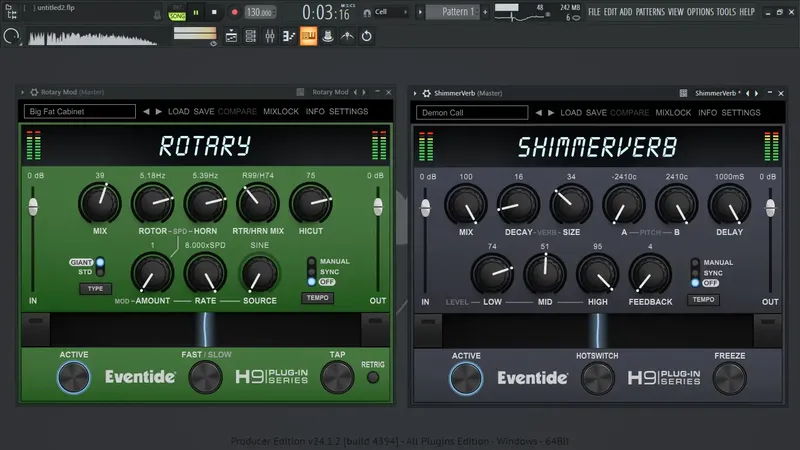The width and height of the screenshot is (800, 450).
Task: Select previous preset in the Rotary plugin
Action: (x=146, y=111)
